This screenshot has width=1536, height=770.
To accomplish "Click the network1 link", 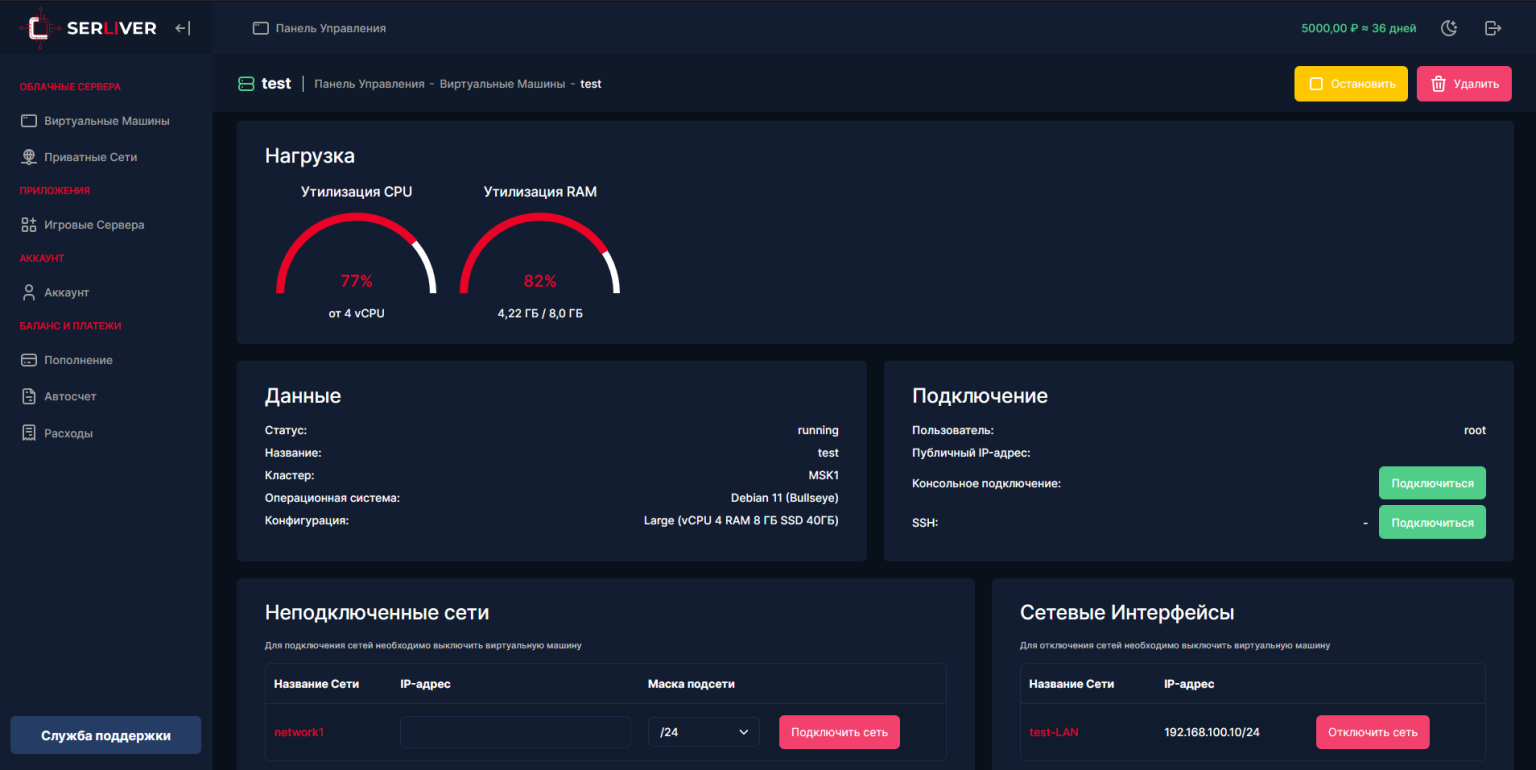I will [299, 732].
